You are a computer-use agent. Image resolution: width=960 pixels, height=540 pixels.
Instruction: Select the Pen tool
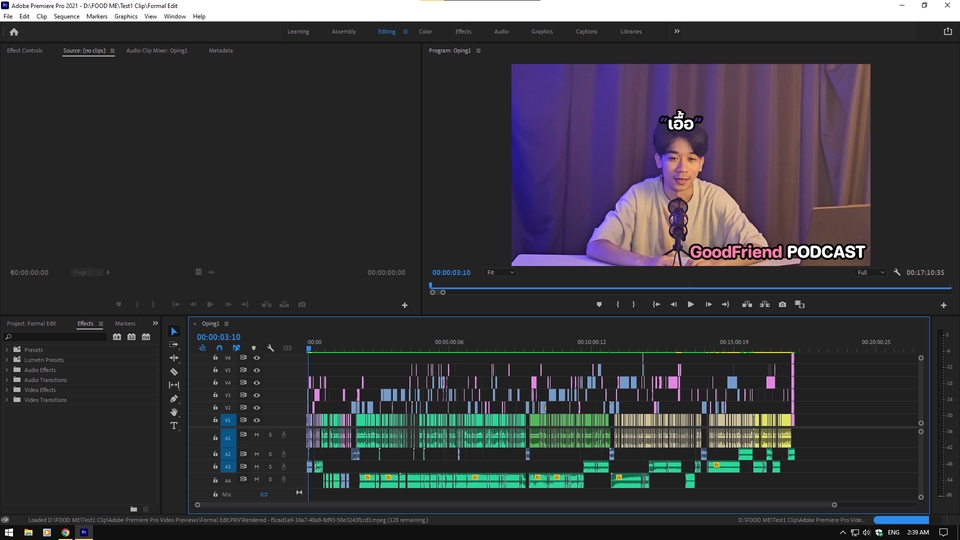174,398
